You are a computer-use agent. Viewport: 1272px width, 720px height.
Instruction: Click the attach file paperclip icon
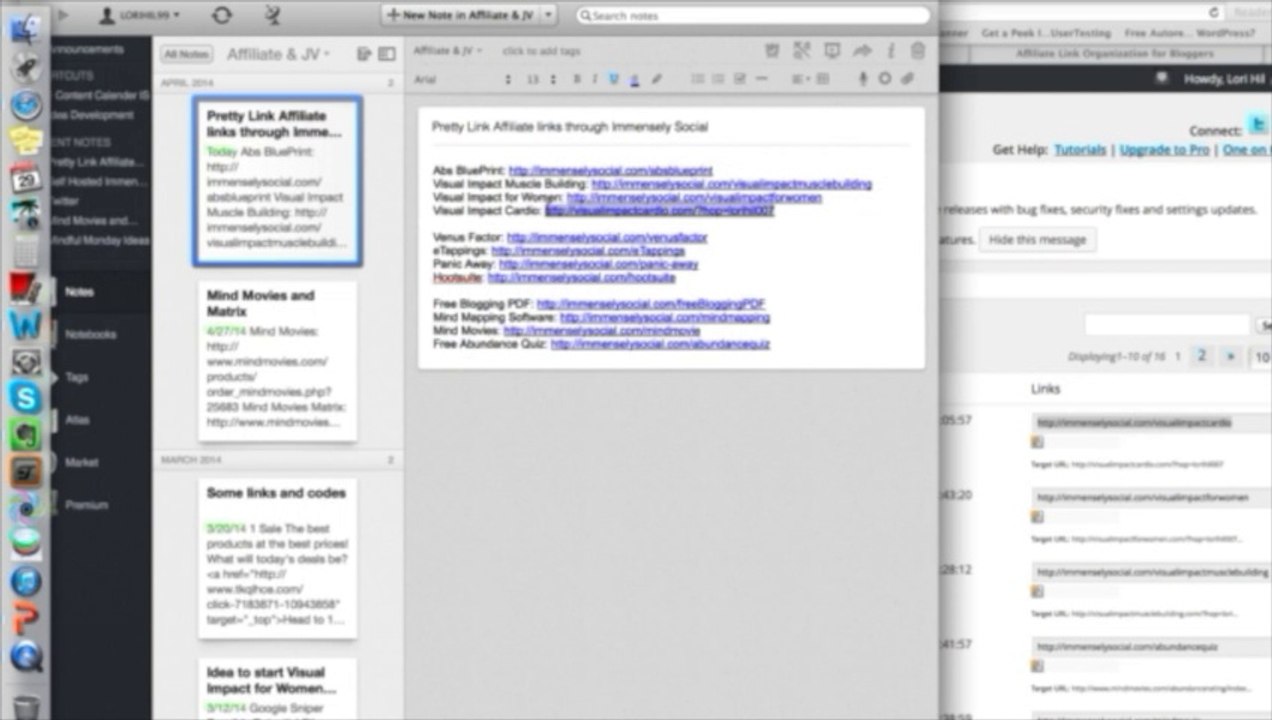pyautogui.click(x=908, y=79)
